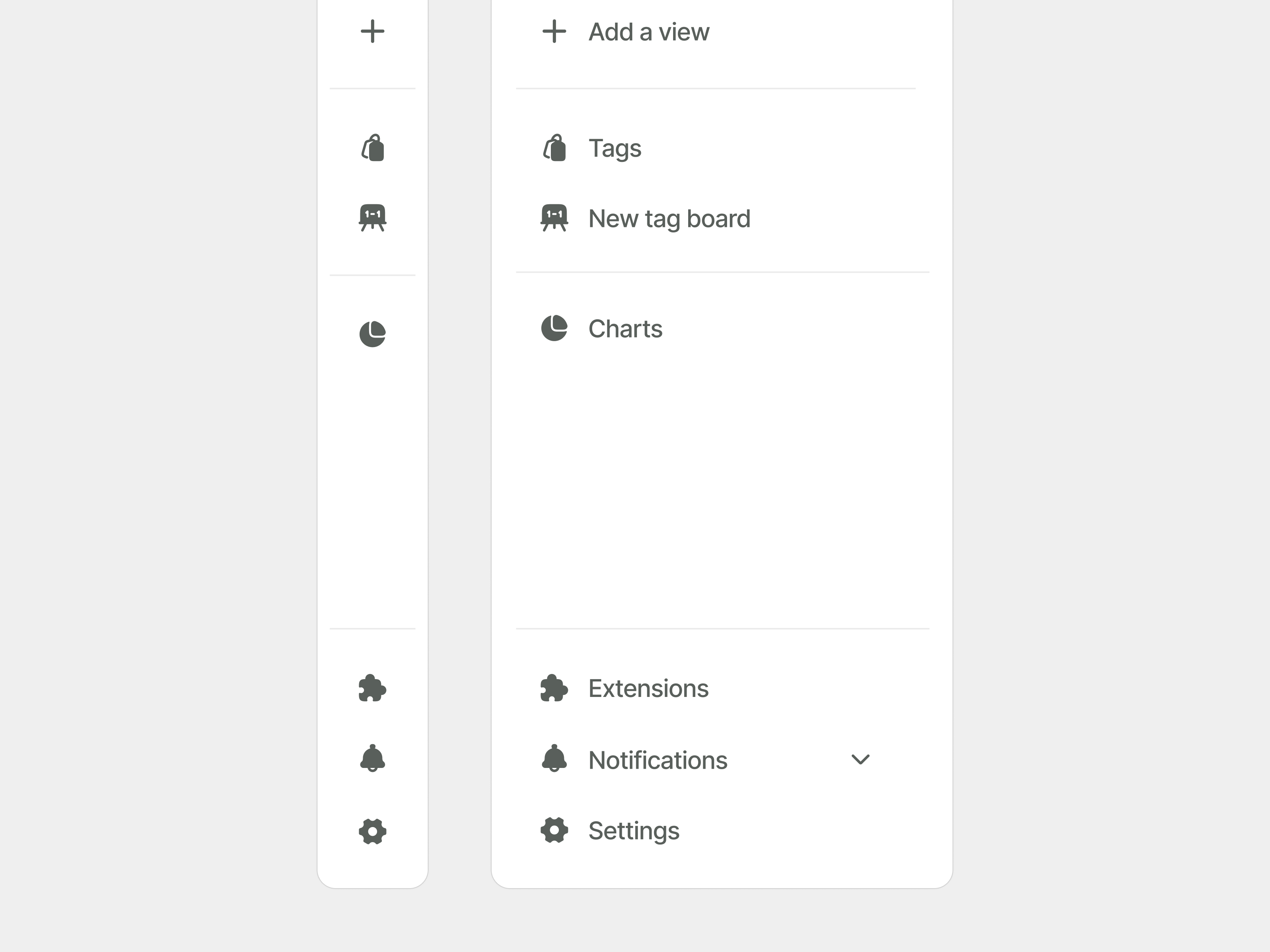This screenshot has height=952, width=1270.
Task: Open the Charts view
Action: coord(625,328)
